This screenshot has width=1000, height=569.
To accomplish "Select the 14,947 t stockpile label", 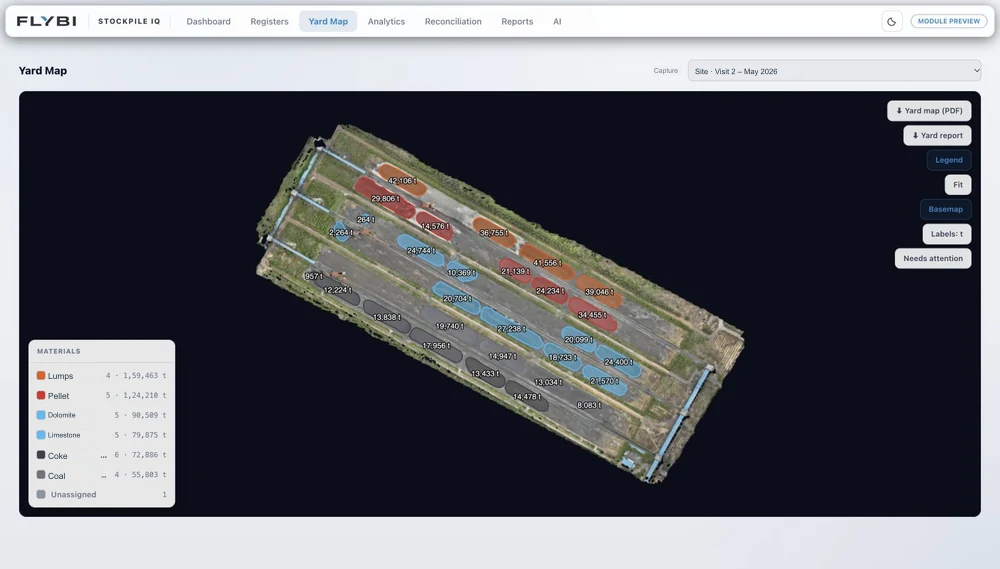I will click(503, 356).
